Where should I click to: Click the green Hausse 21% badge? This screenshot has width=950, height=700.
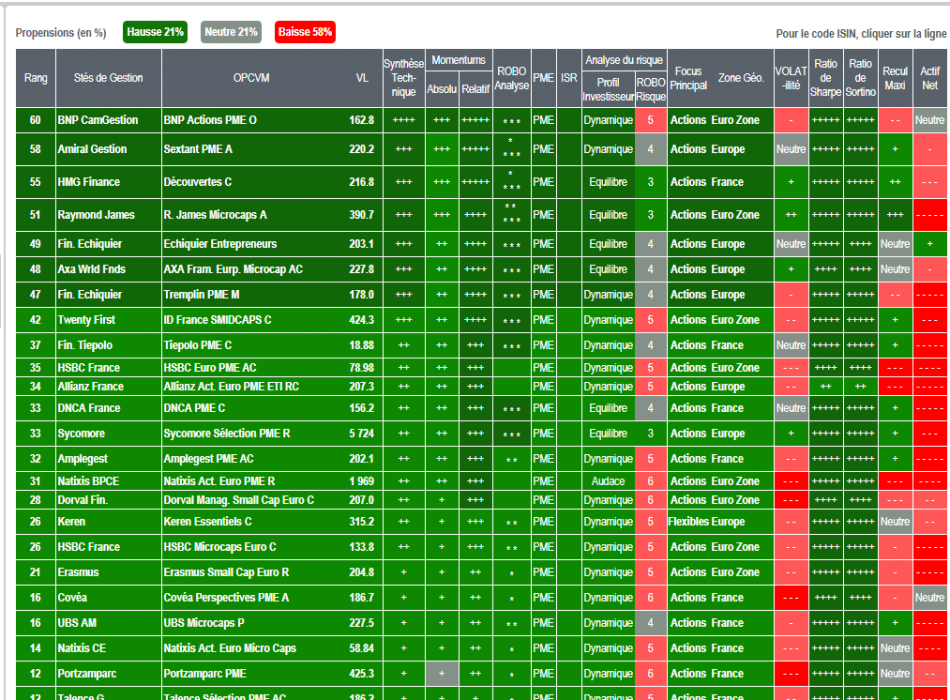[155, 32]
